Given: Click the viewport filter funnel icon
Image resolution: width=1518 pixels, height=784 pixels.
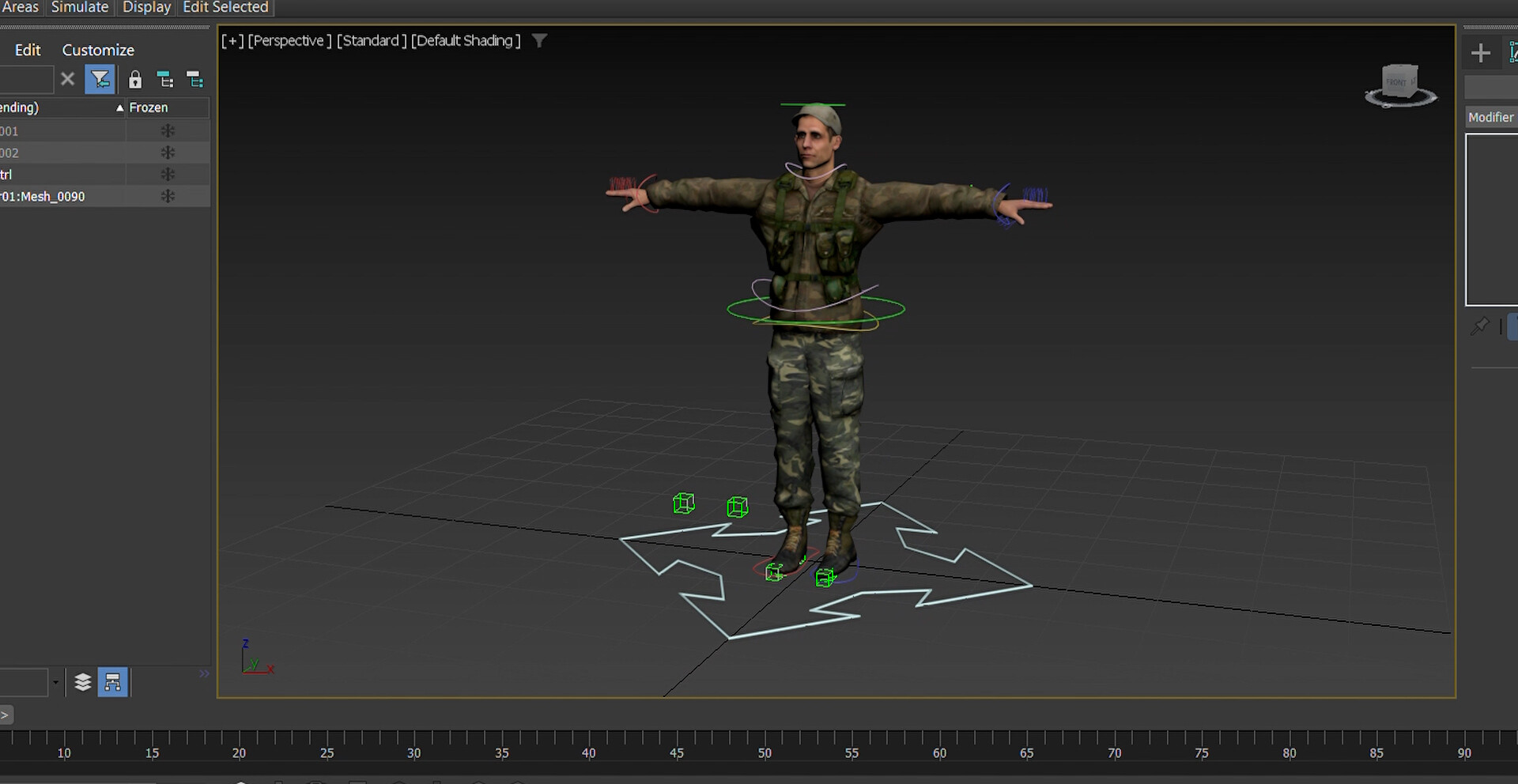Looking at the screenshot, I should click(x=540, y=40).
